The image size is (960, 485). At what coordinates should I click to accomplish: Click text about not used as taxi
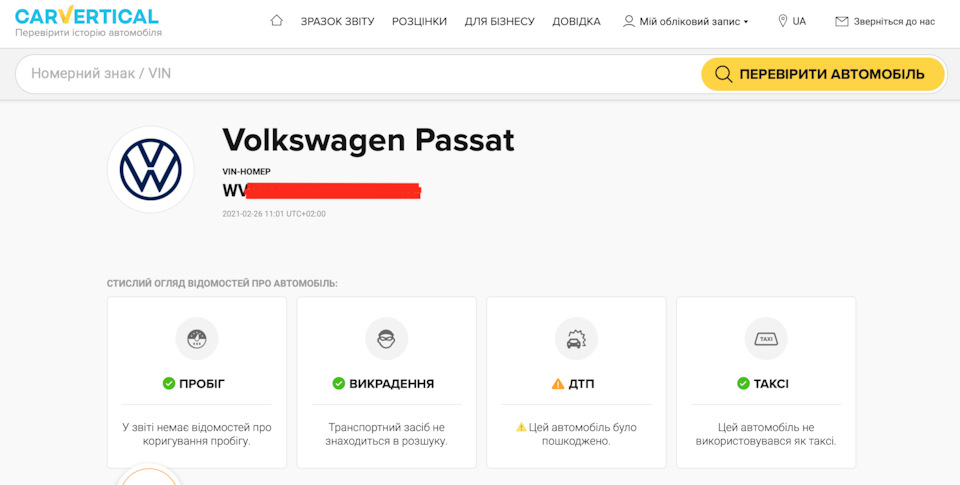pyautogui.click(x=766, y=434)
